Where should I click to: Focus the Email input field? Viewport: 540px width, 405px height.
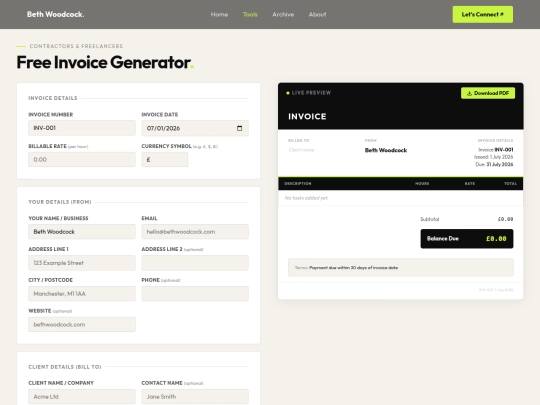[x=195, y=232]
